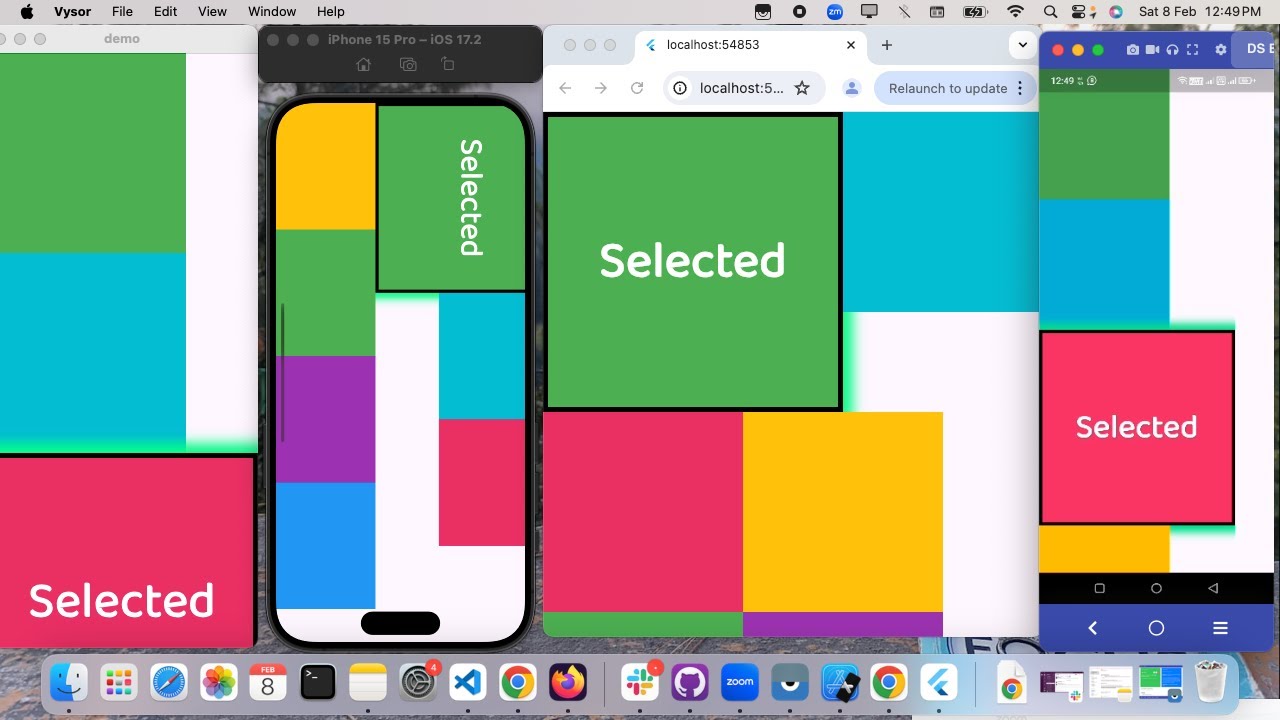Rotate the iPhone simulator device icon
Screen dimensions: 1280x720
tap(447, 64)
